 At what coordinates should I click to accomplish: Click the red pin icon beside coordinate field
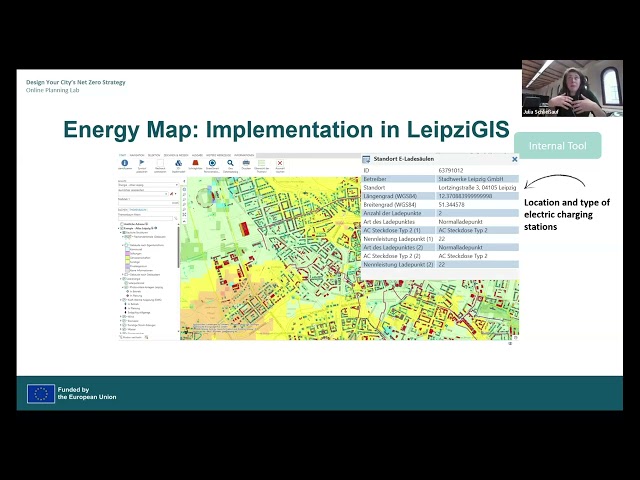tap(171, 194)
